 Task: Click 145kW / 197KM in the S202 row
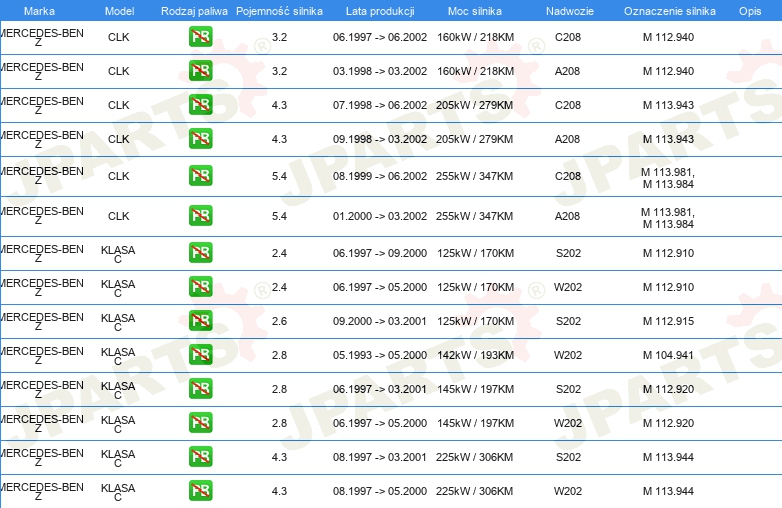pyautogui.click(x=475, y=389)
